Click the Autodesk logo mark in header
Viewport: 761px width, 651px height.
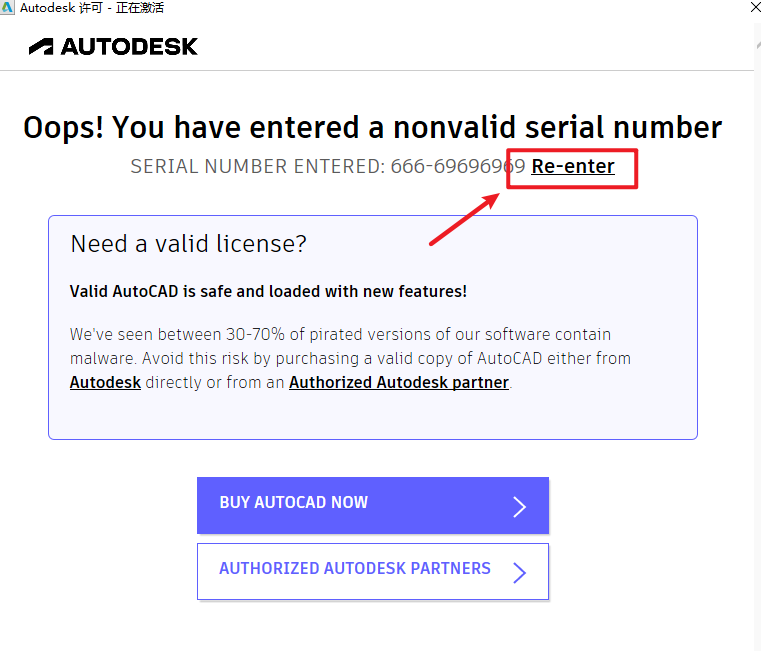pyautogui.click(x=41, y=46)
